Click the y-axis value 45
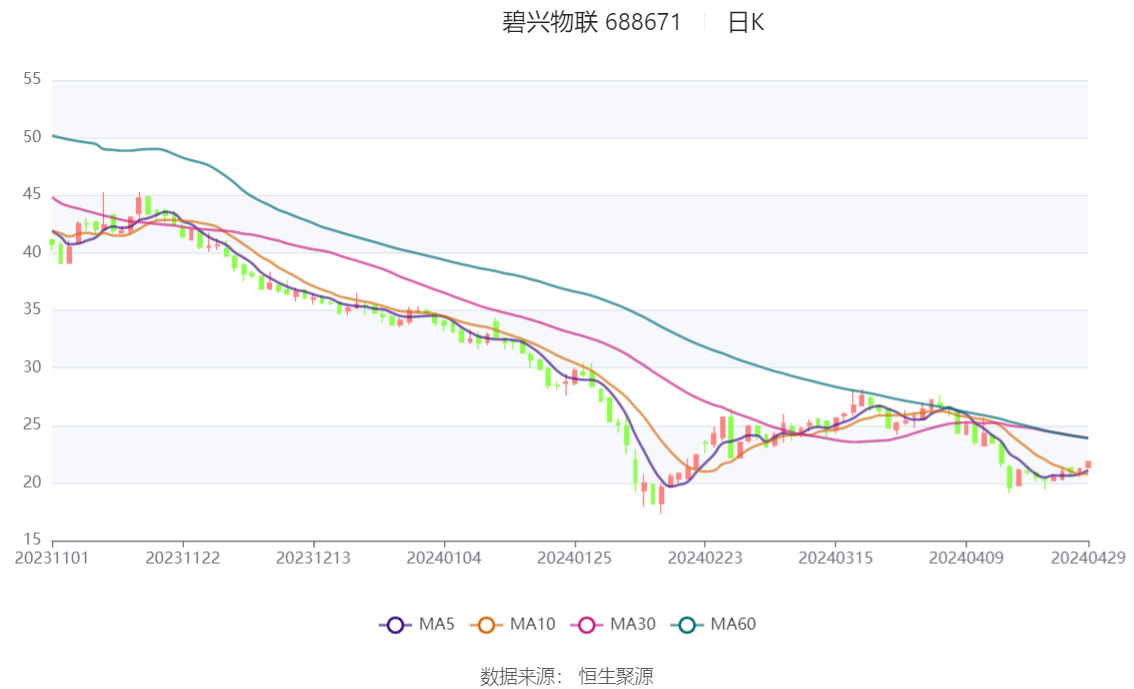 click(x=32, y=194)
